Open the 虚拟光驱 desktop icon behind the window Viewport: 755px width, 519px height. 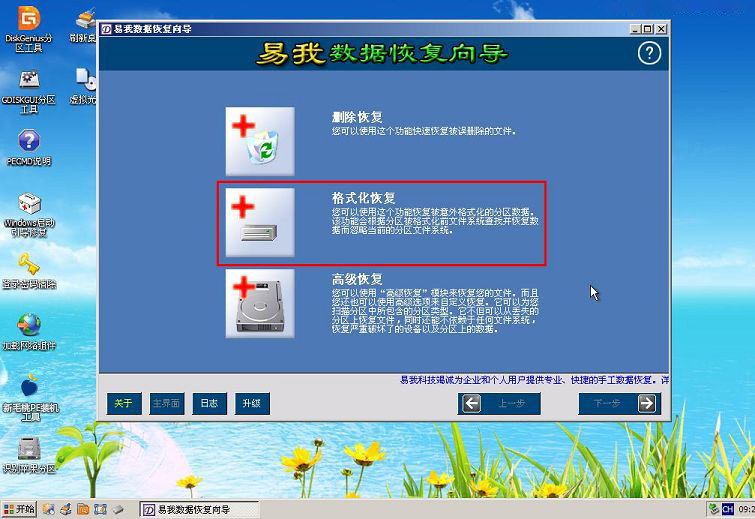coord(83,87)
